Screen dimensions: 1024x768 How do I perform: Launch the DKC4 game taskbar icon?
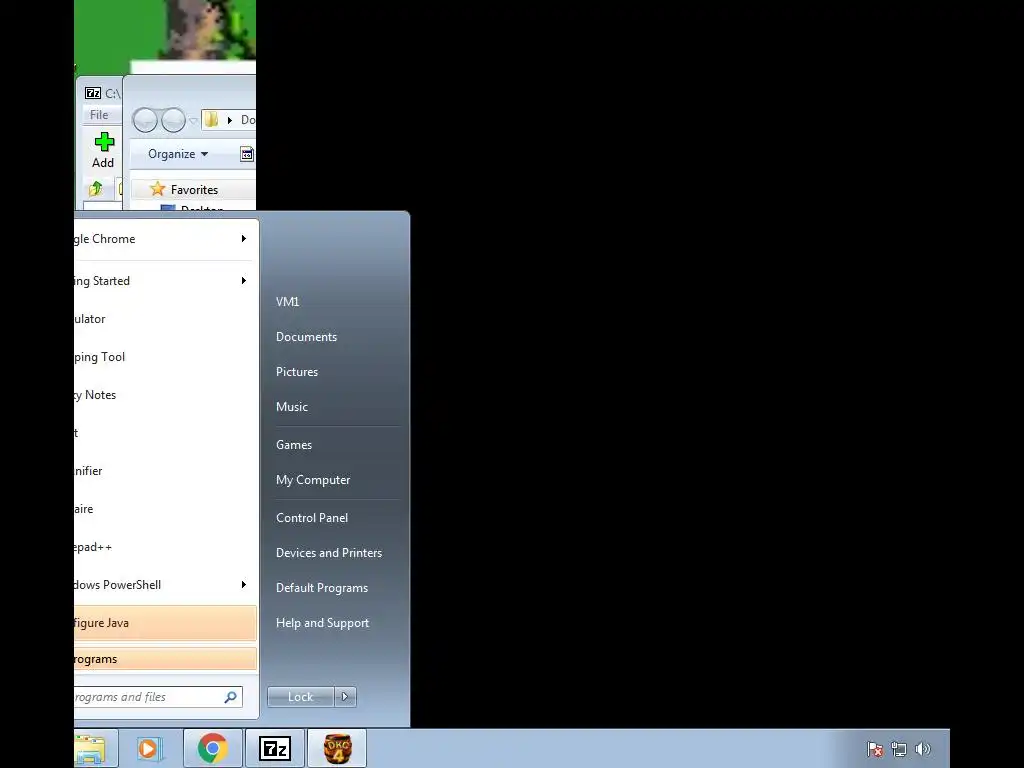tap(337, 748)
